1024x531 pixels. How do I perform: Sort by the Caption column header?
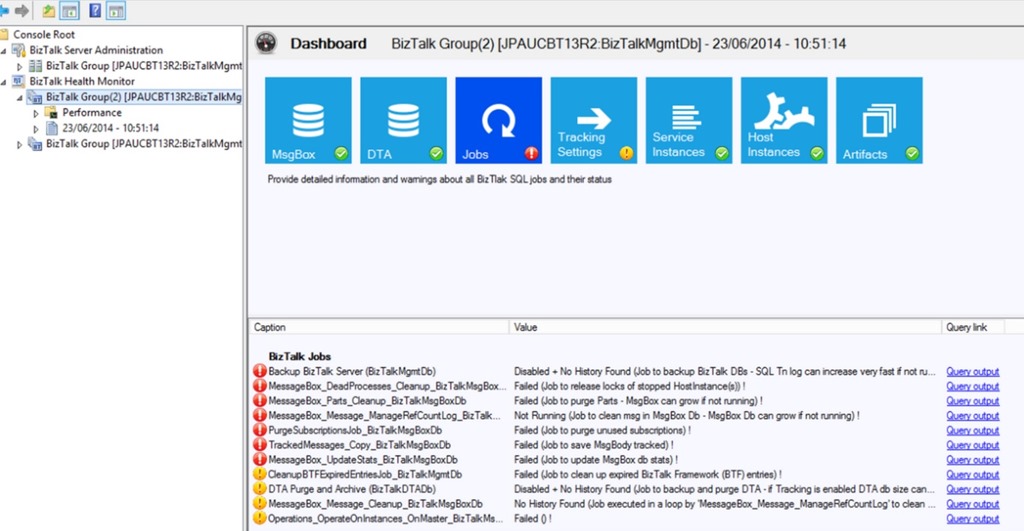pyautogui.click(x=379, y=327)
